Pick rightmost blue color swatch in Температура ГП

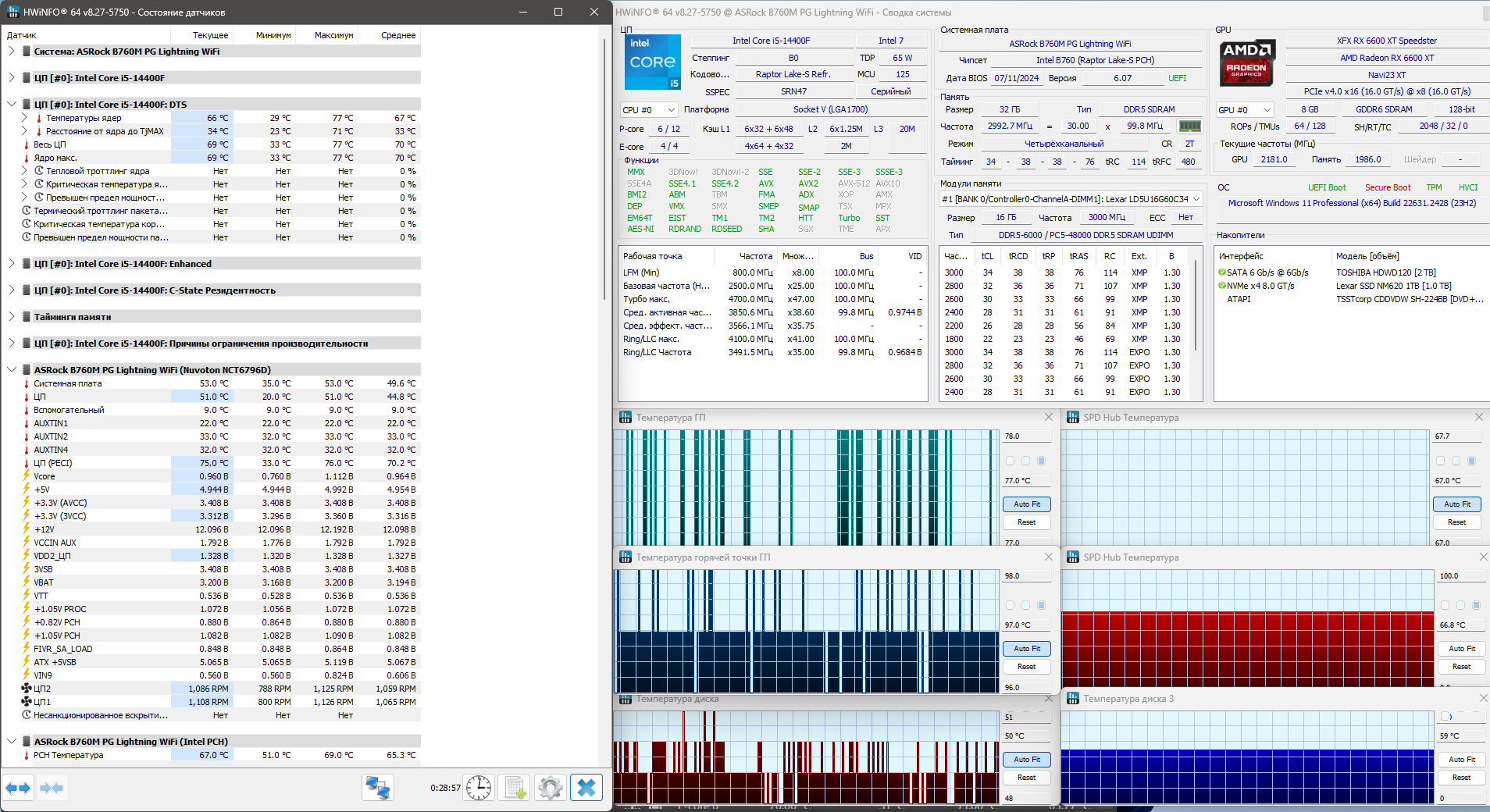point(1041,461)
